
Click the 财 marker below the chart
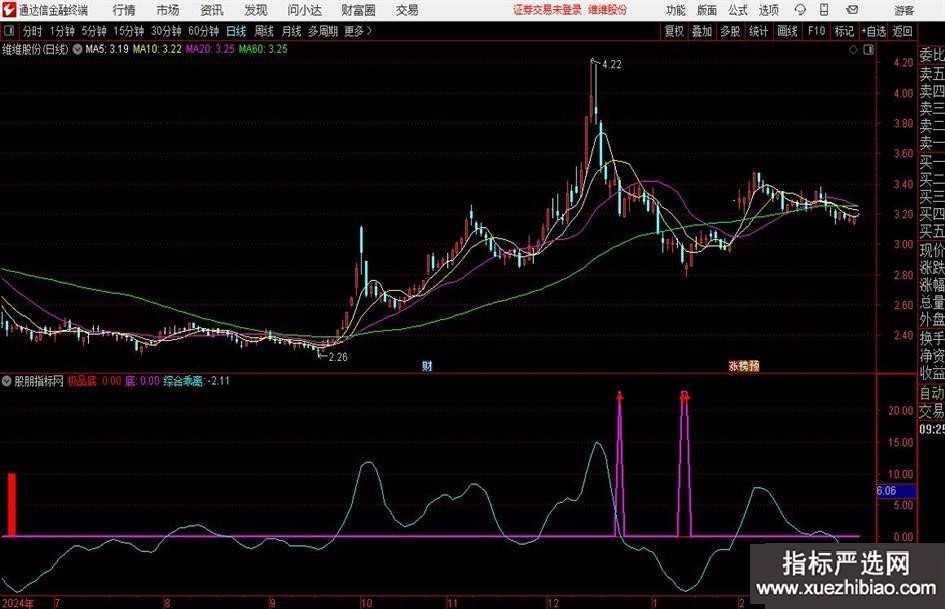427,365
